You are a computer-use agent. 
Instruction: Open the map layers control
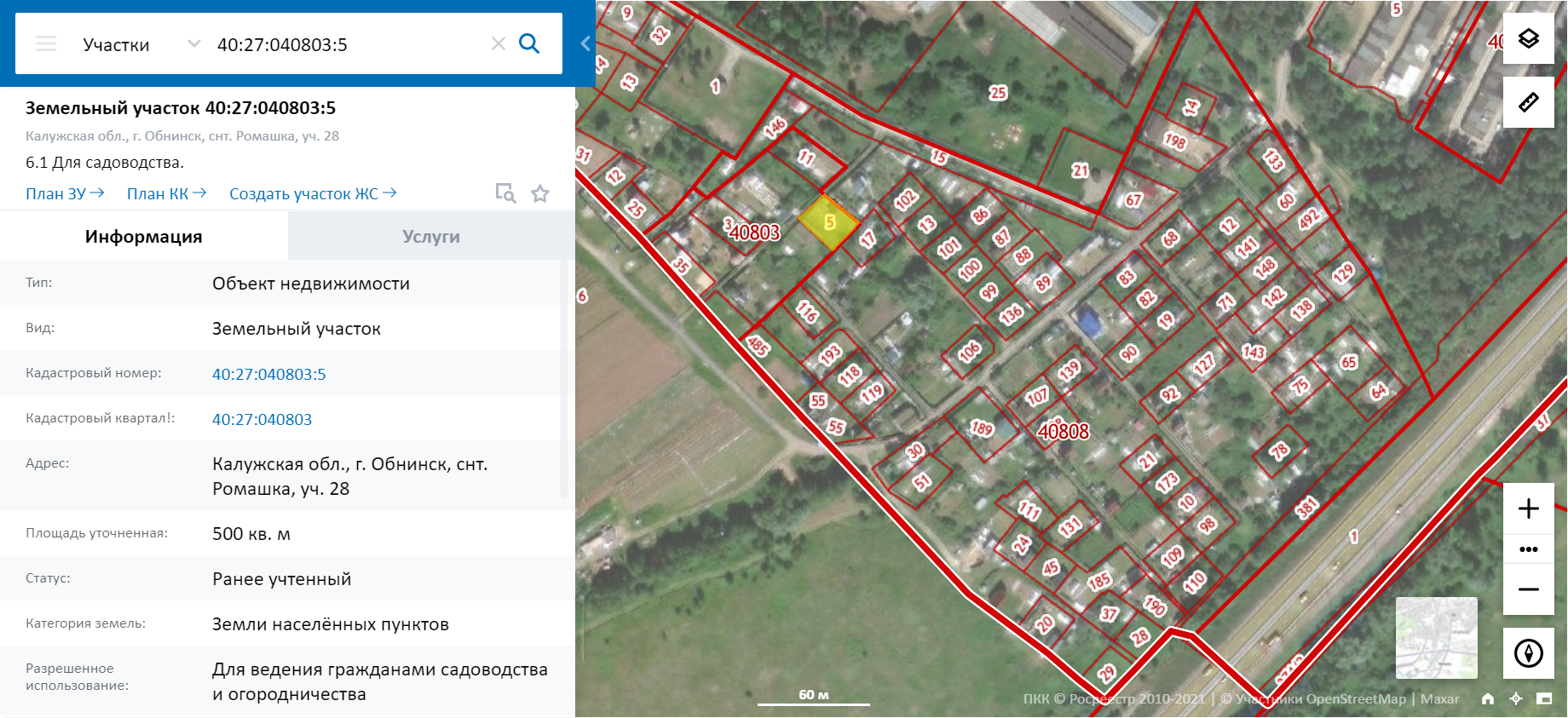(1529, 38)
